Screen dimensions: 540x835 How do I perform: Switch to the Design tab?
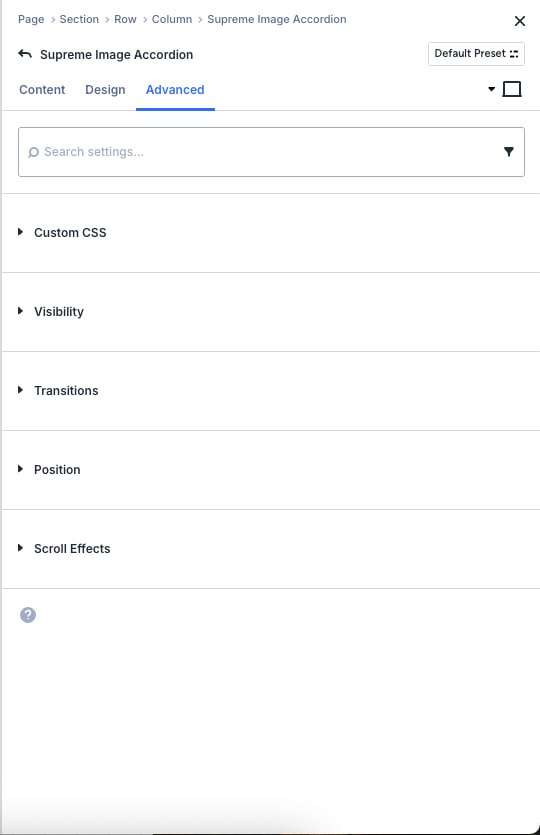point(105,89)
